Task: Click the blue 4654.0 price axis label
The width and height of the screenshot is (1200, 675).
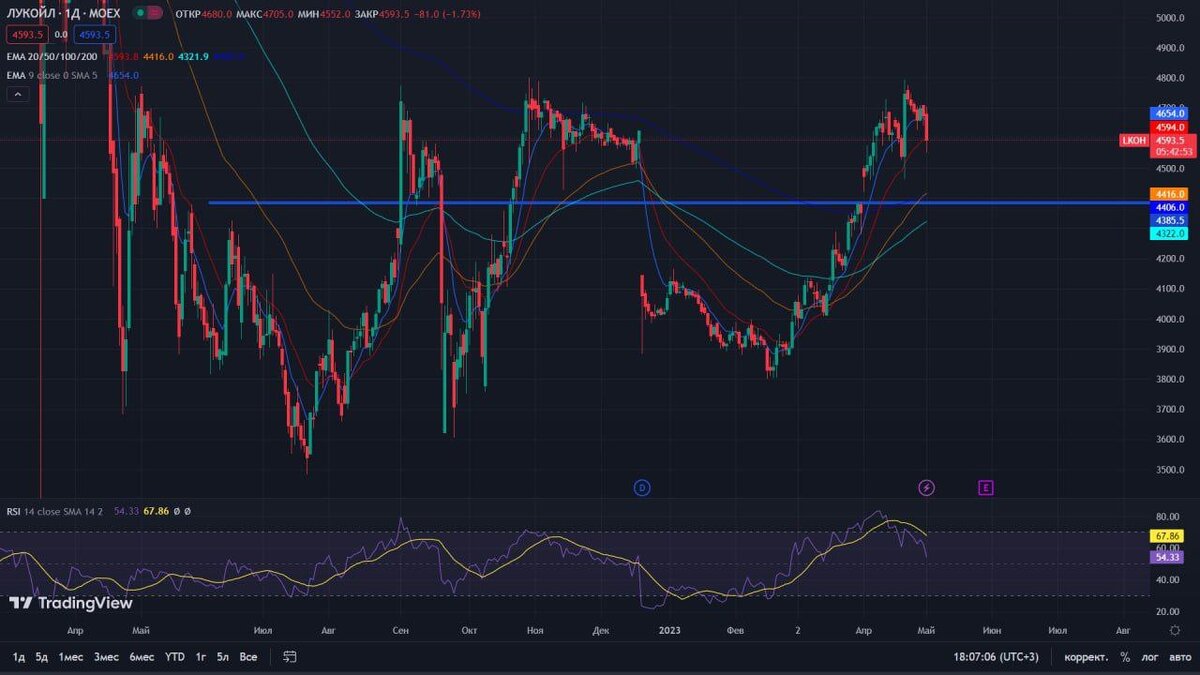Action: coord(1169,114)
